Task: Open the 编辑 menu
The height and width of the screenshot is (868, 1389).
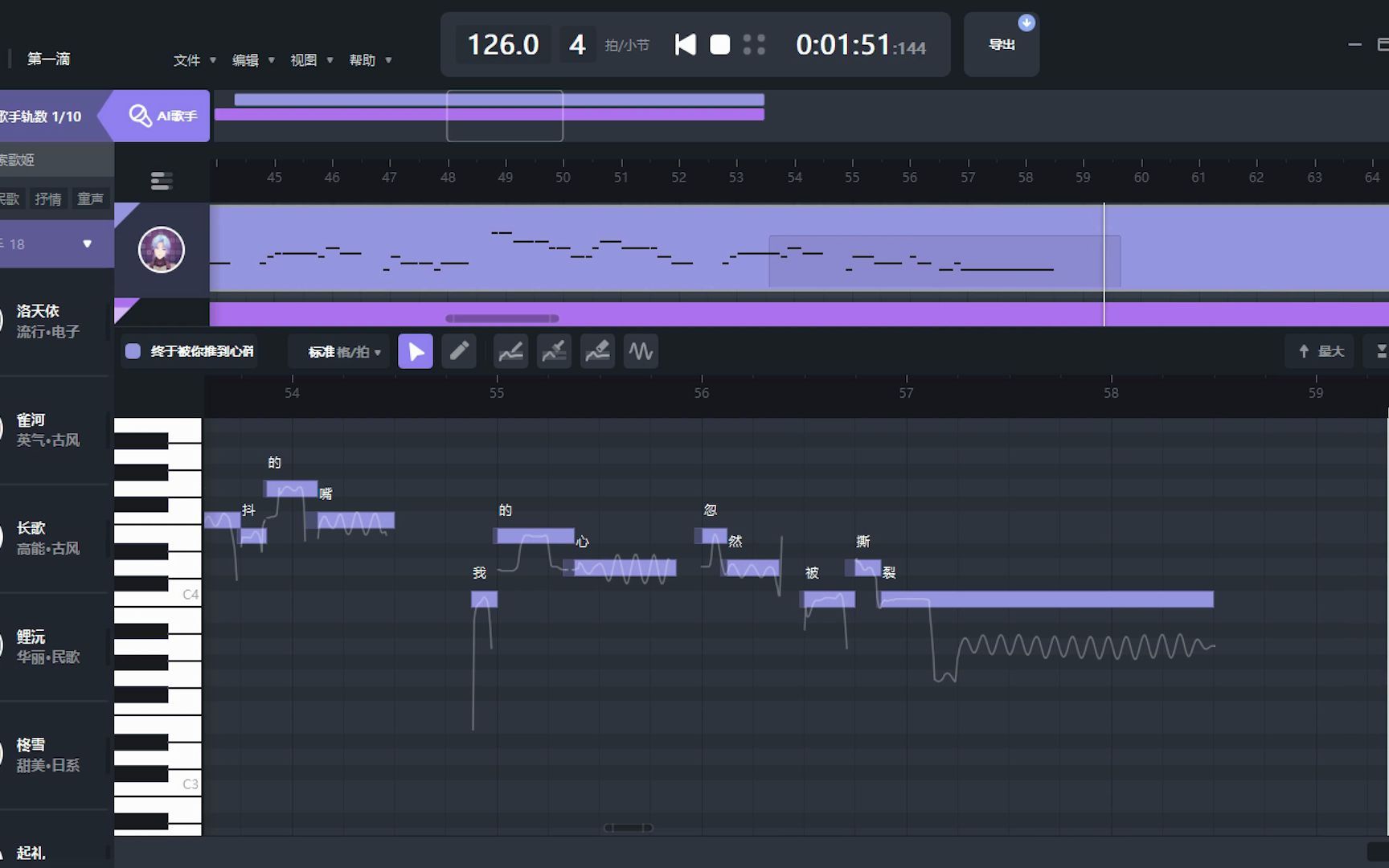Action: pyautogui.click(x=253, y=60)
